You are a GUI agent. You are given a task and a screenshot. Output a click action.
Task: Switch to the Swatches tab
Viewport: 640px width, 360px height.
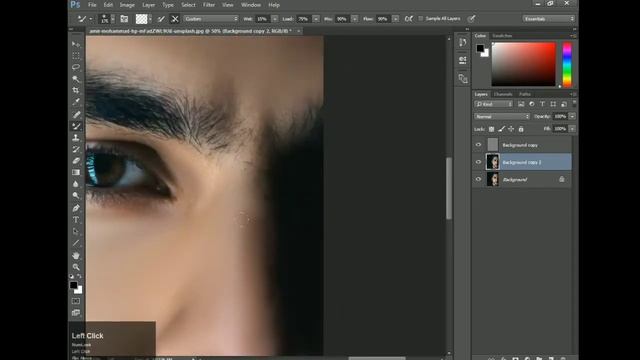point(502,36)
